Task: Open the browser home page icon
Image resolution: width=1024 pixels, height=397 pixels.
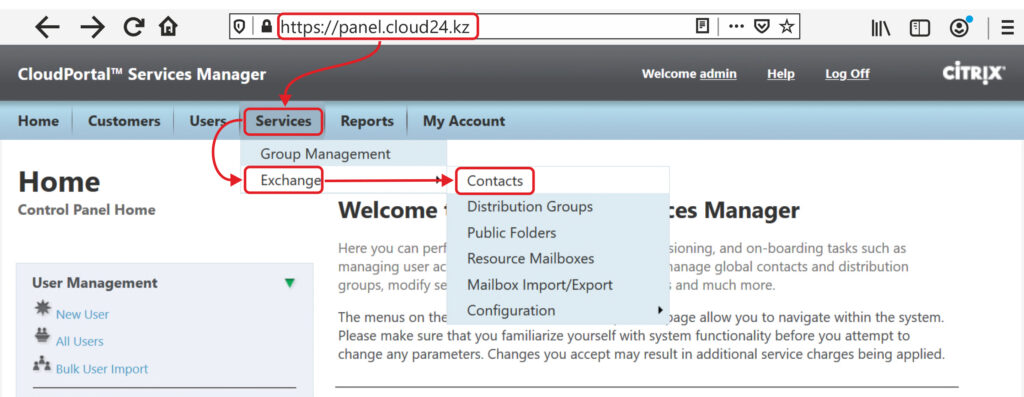Action: (x=168, y=27)
